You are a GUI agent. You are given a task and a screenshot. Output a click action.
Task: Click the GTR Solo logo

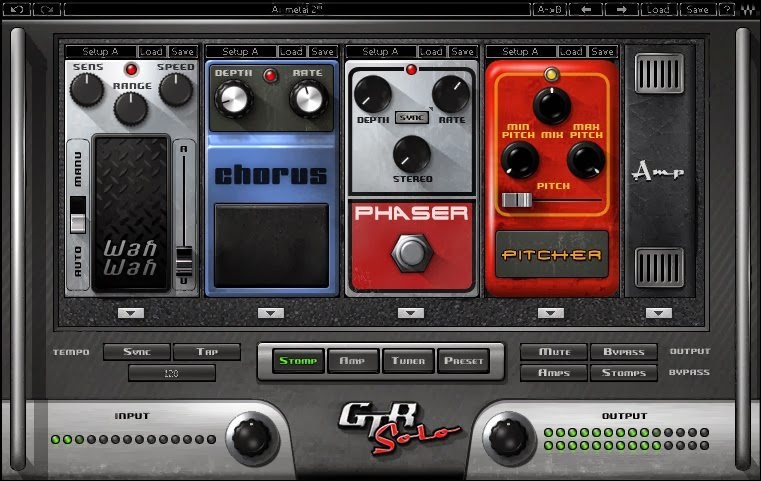pyautogui.click(x=399, y=427)
